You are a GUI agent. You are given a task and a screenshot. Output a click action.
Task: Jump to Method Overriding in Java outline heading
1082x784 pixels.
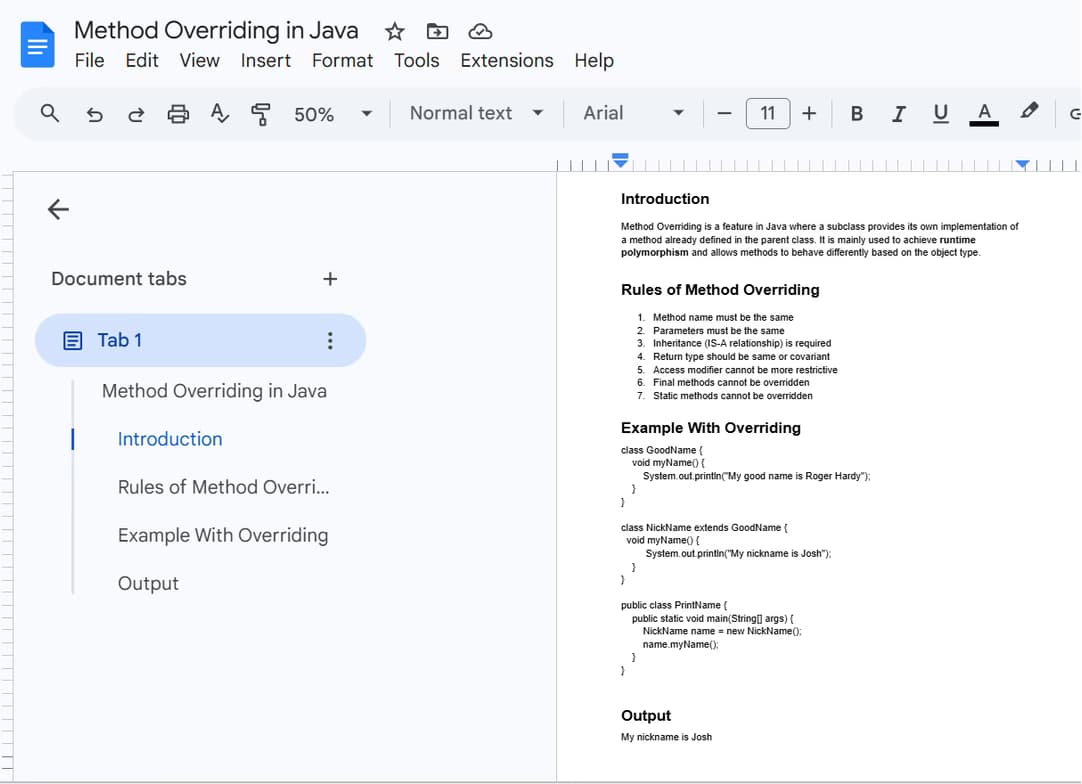tap(214, 391)
